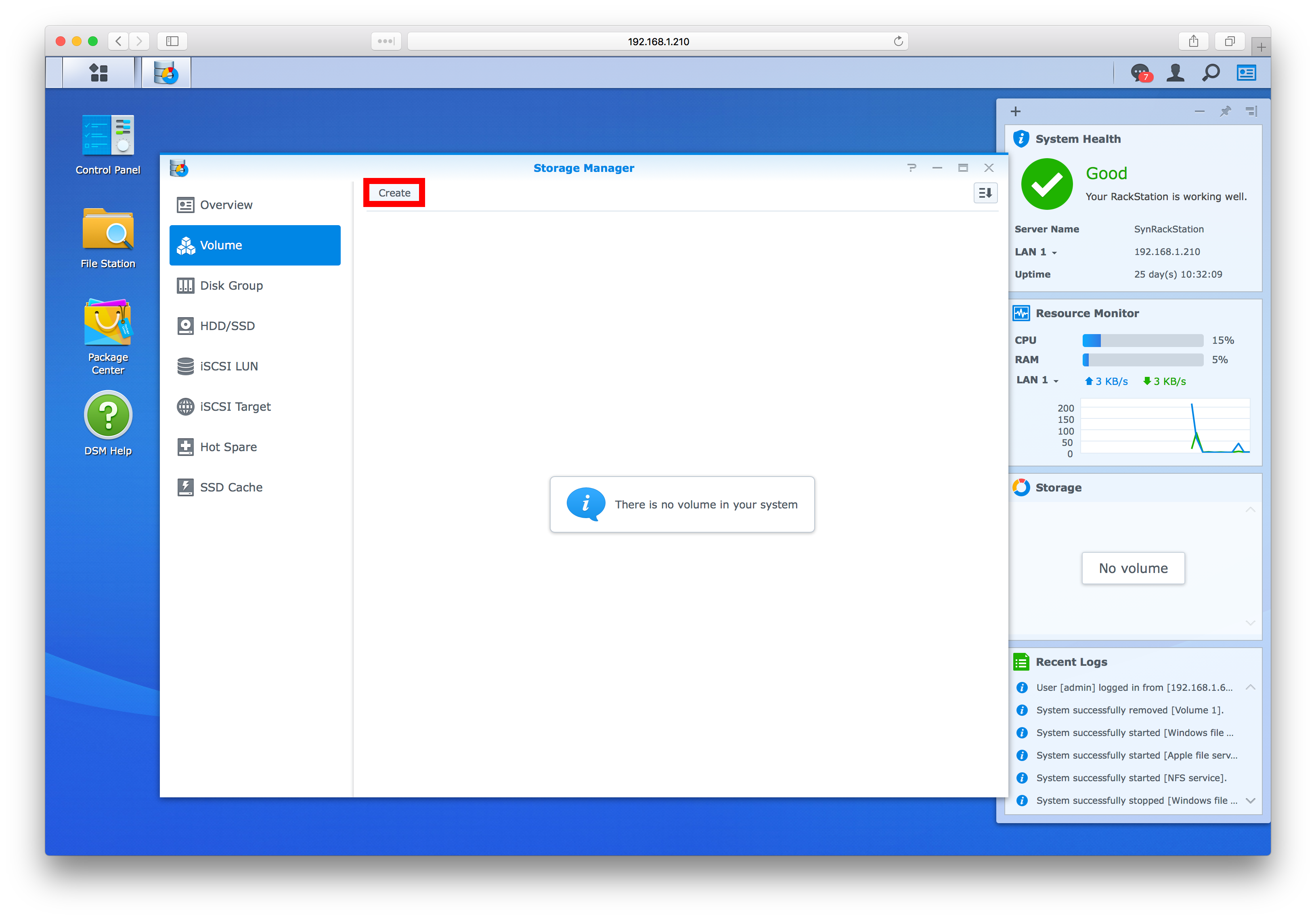Toggle list view in Storage Manager
Viewport: 1316px width, 920px height.
click(x=985, y=193)
